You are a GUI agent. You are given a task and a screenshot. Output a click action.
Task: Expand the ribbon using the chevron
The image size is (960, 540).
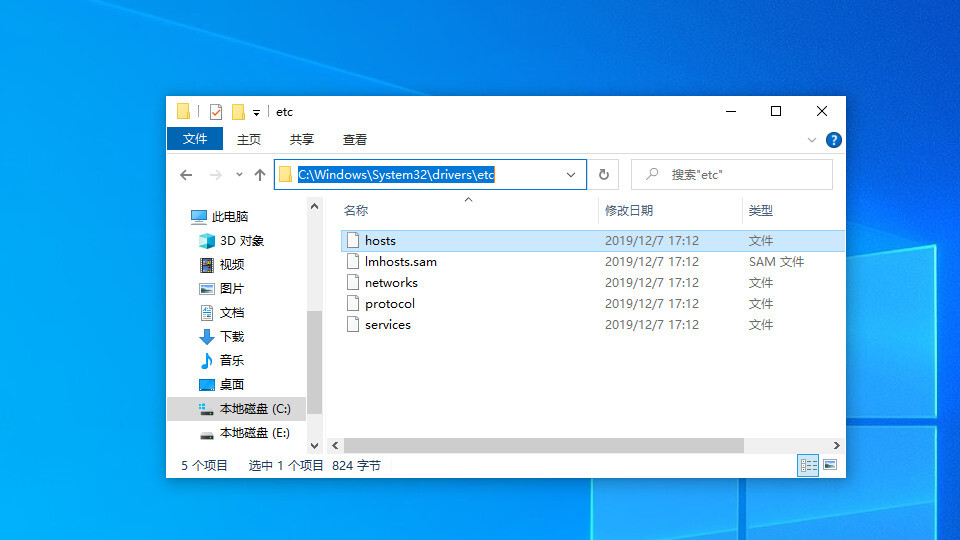(x=812, y=140)
